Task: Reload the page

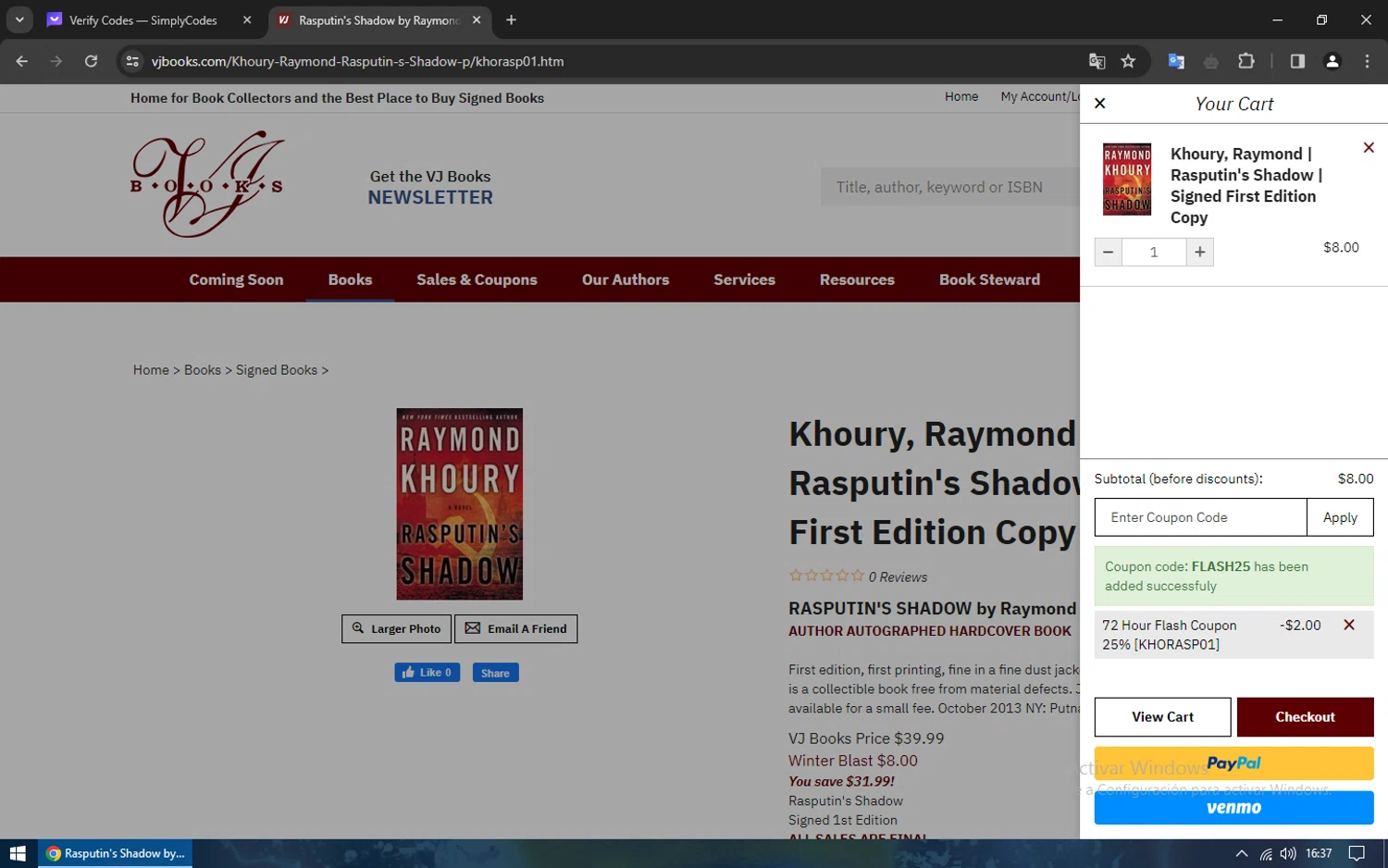Action: (91, 61)
